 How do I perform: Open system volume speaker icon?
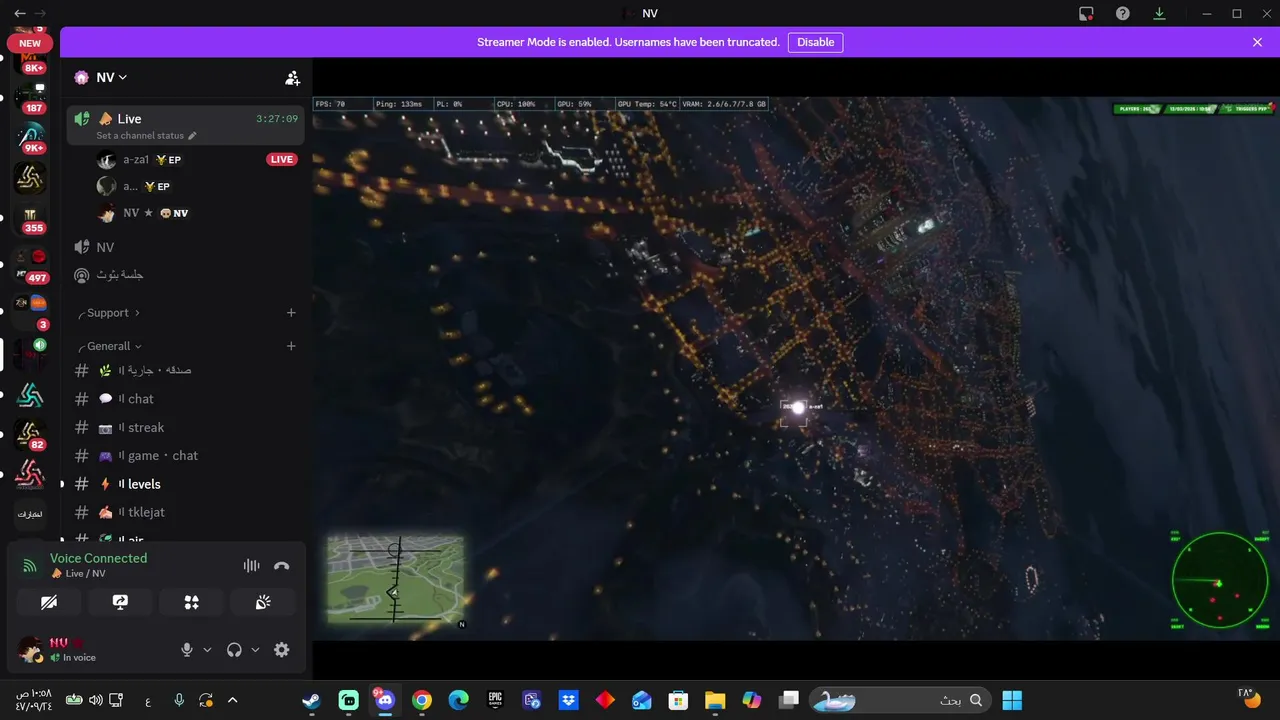click(x=95, y=700)
